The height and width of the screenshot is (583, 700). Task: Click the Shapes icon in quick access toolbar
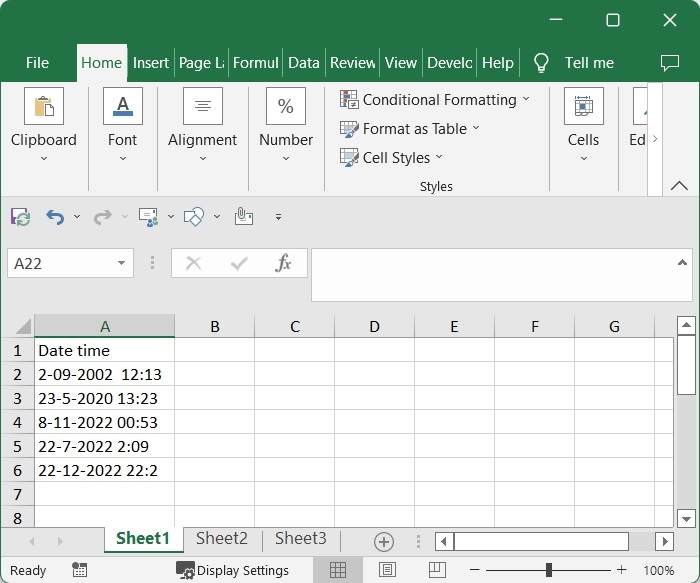(194, 216)
